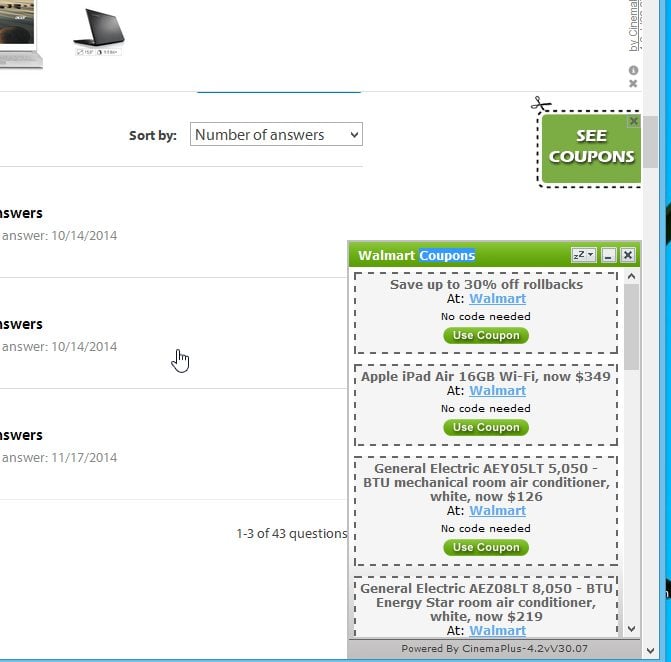Open the Sort by dropdown
The image size is (671, 662).
(276, 134)
